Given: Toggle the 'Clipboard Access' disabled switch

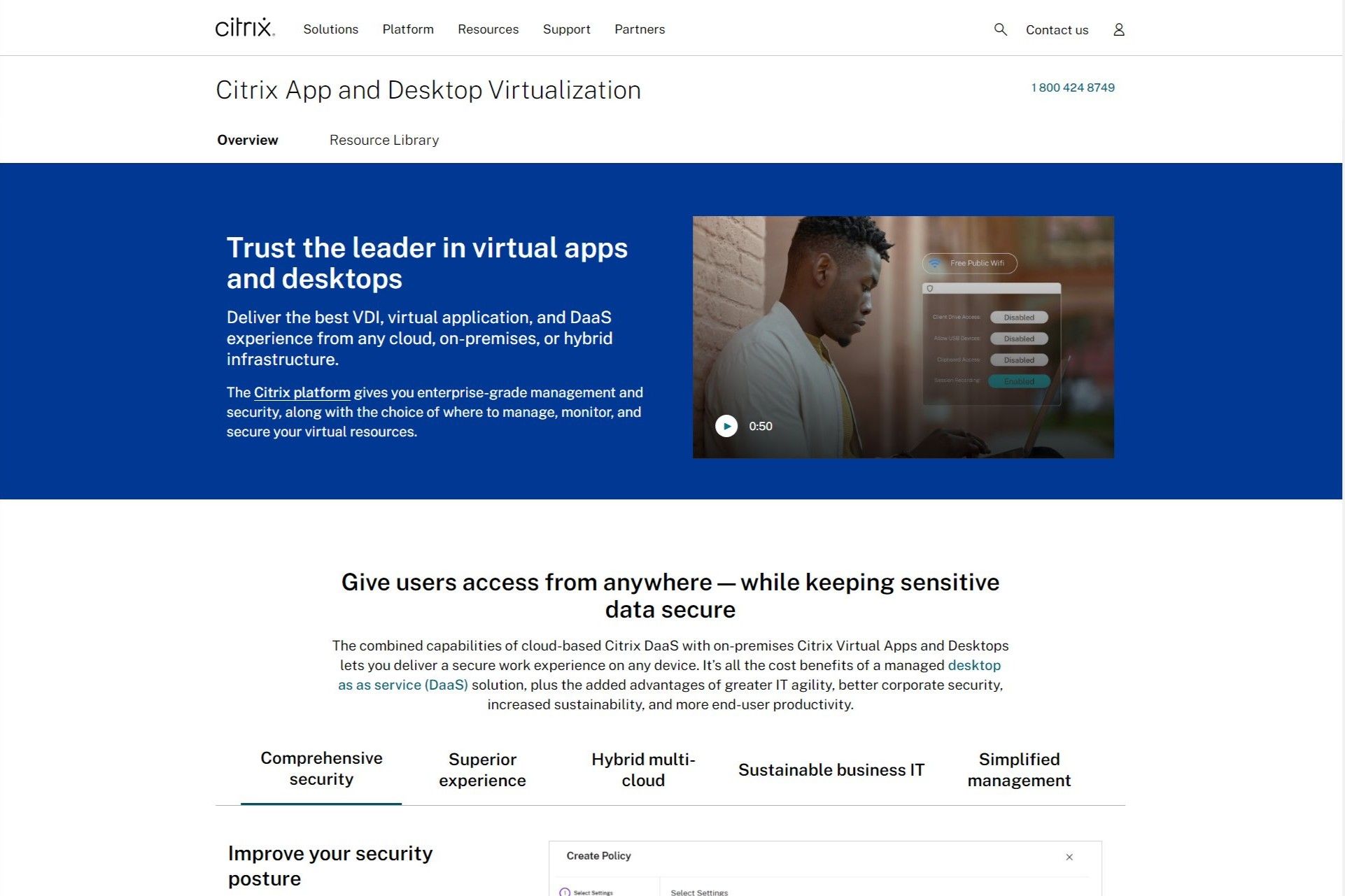Looking at the screenshot, I should 1018,359.
